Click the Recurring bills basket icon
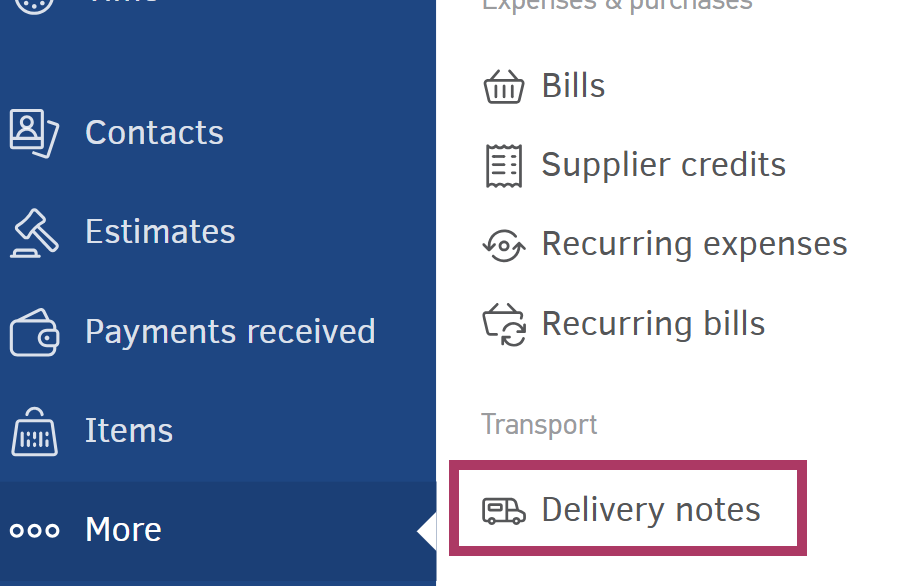916x586 pixels. click(503, 325)
